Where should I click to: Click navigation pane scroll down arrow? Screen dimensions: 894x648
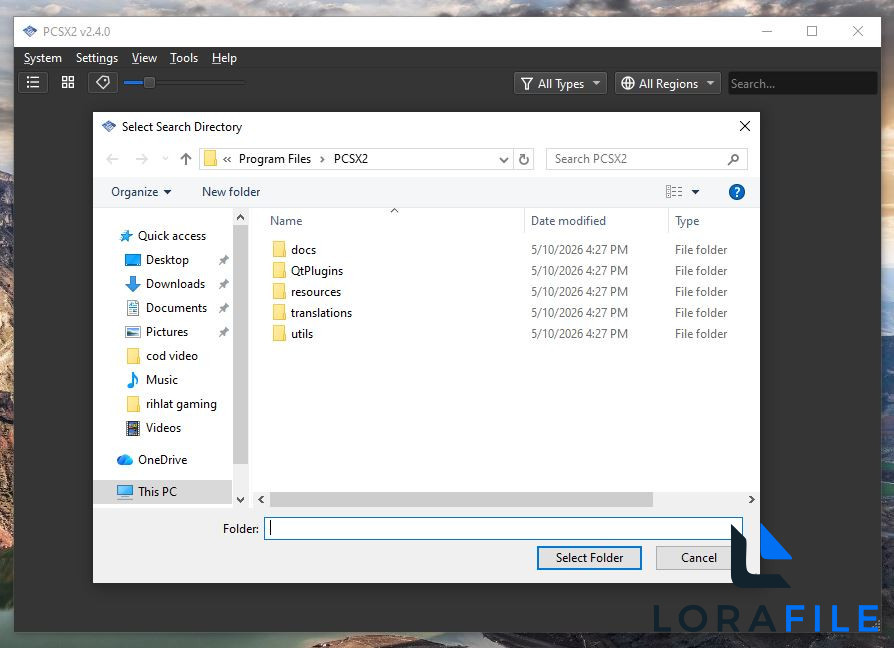point(241,500)
